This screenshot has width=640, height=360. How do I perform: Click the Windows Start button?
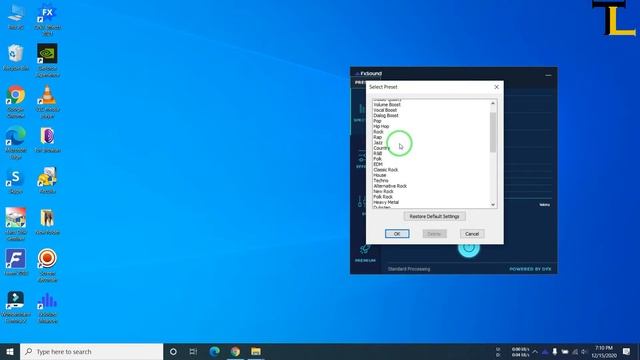click(10, 351)
